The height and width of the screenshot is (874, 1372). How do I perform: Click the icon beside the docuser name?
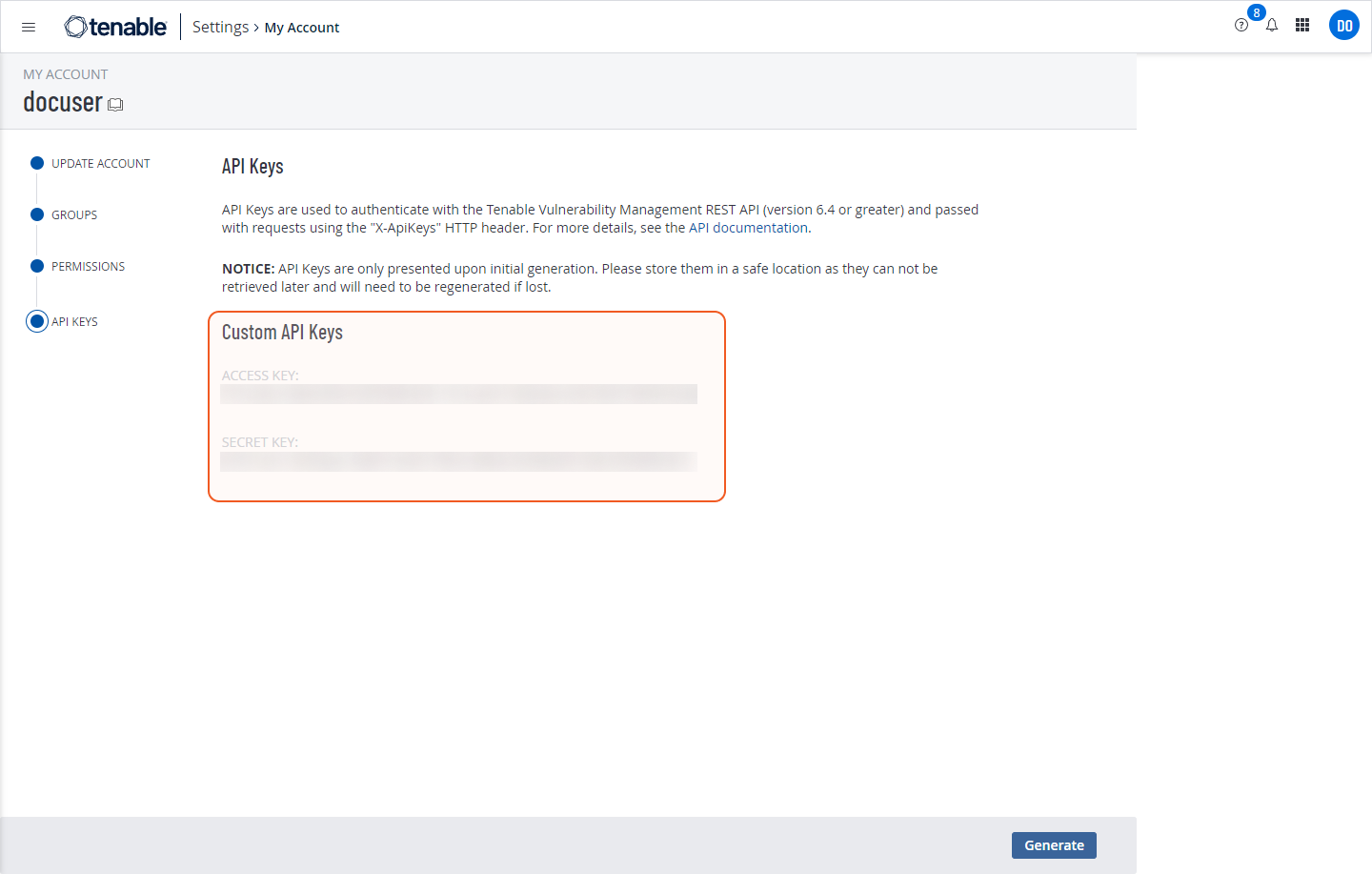click(115, 105)
